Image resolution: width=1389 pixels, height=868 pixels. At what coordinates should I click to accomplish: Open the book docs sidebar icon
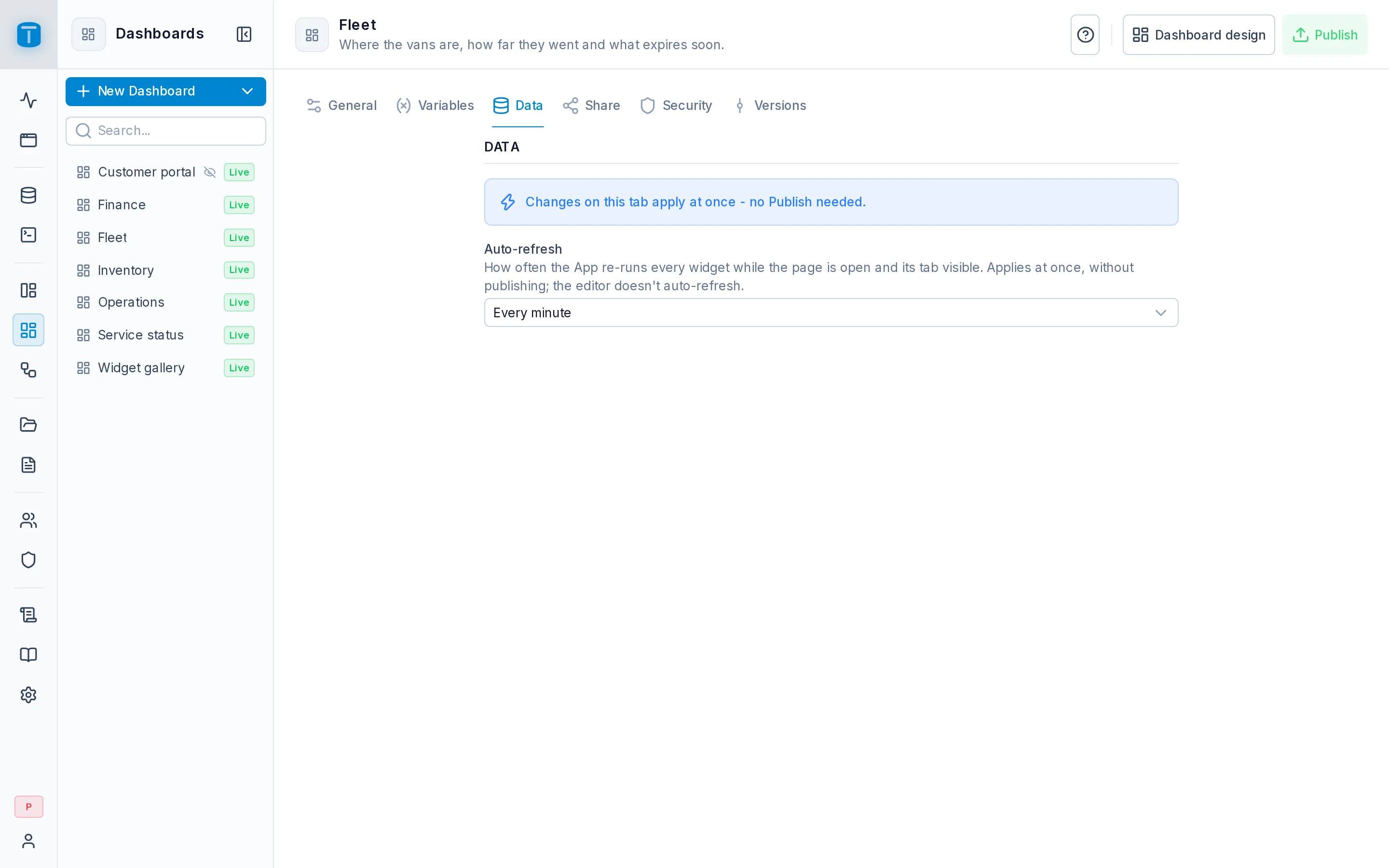28,654
